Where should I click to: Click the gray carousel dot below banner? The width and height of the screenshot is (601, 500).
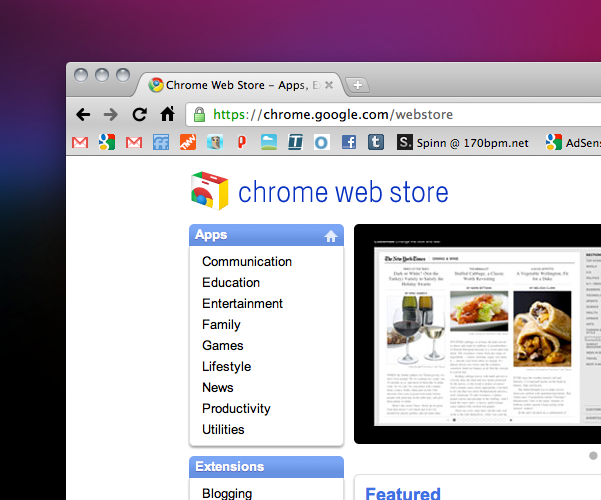[x=593, y=456]
